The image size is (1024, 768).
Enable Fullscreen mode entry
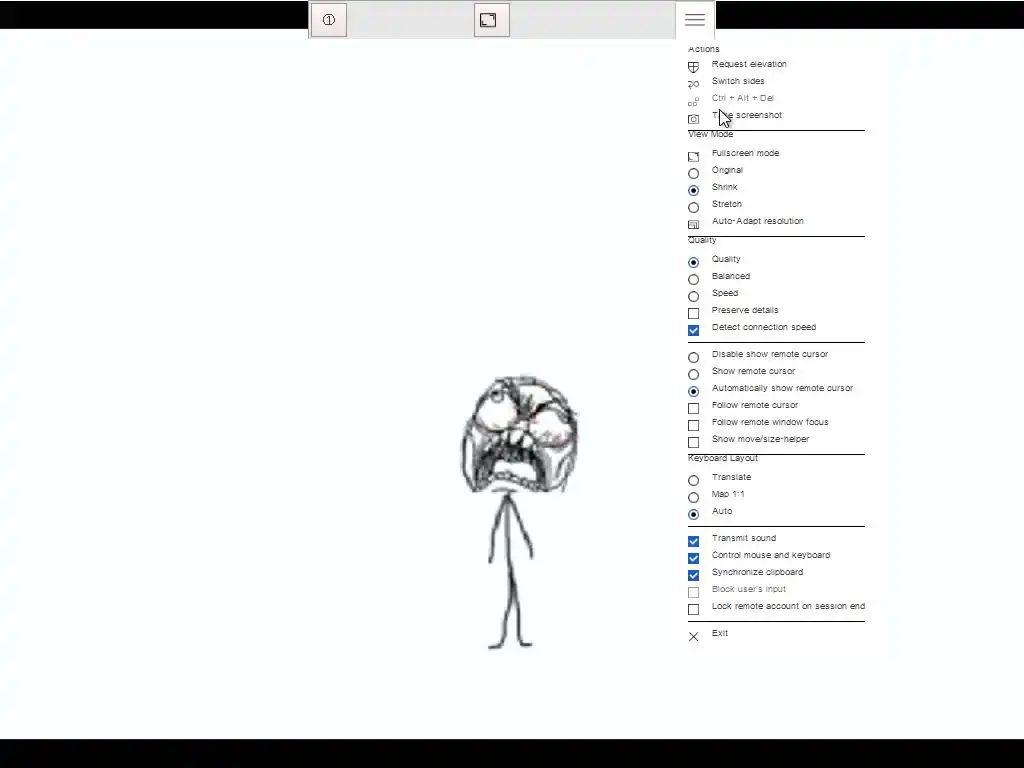[x=745, y=153]
